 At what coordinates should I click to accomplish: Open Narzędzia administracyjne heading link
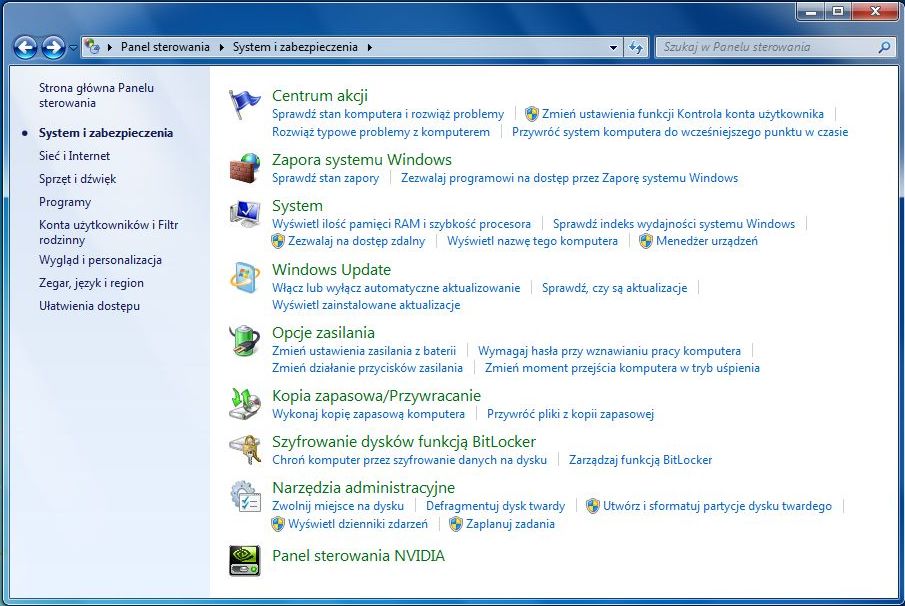(x=364, y=488)
